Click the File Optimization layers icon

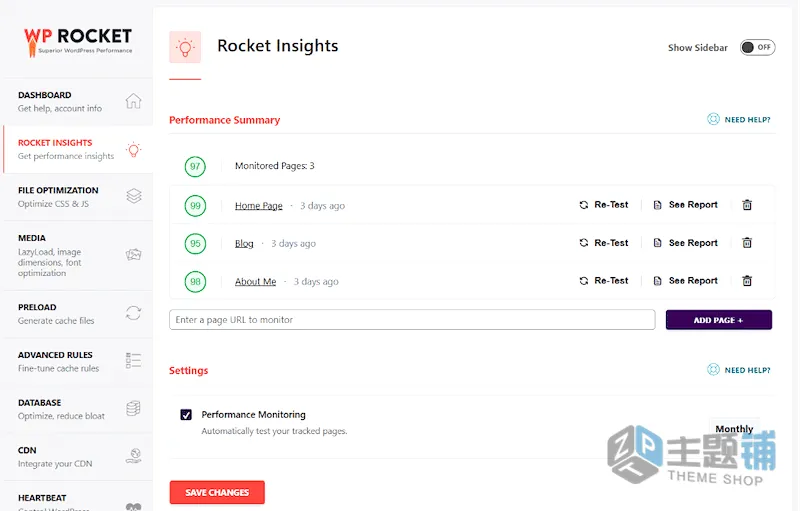click(134, 196)
